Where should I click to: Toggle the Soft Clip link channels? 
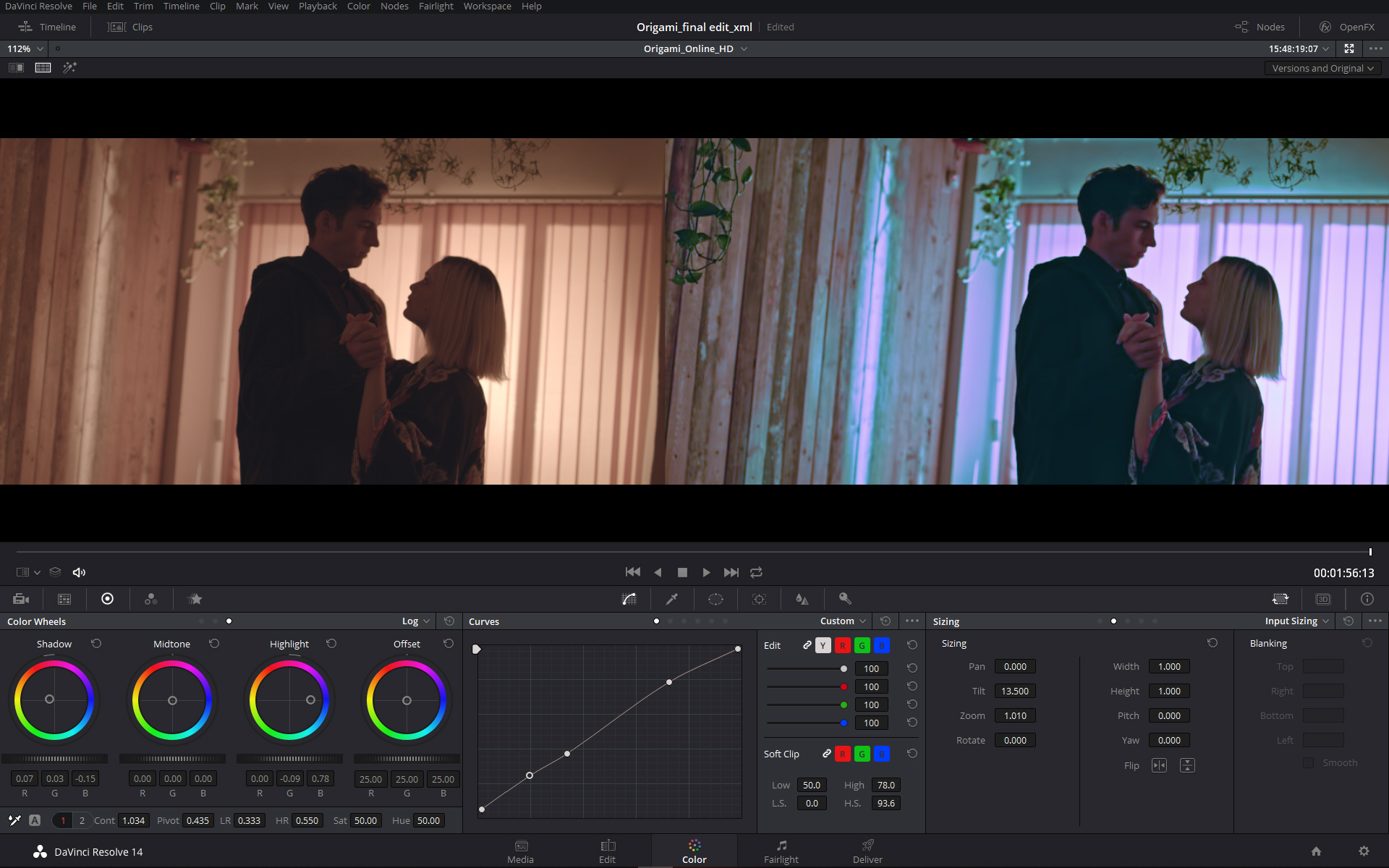point(826,754)
